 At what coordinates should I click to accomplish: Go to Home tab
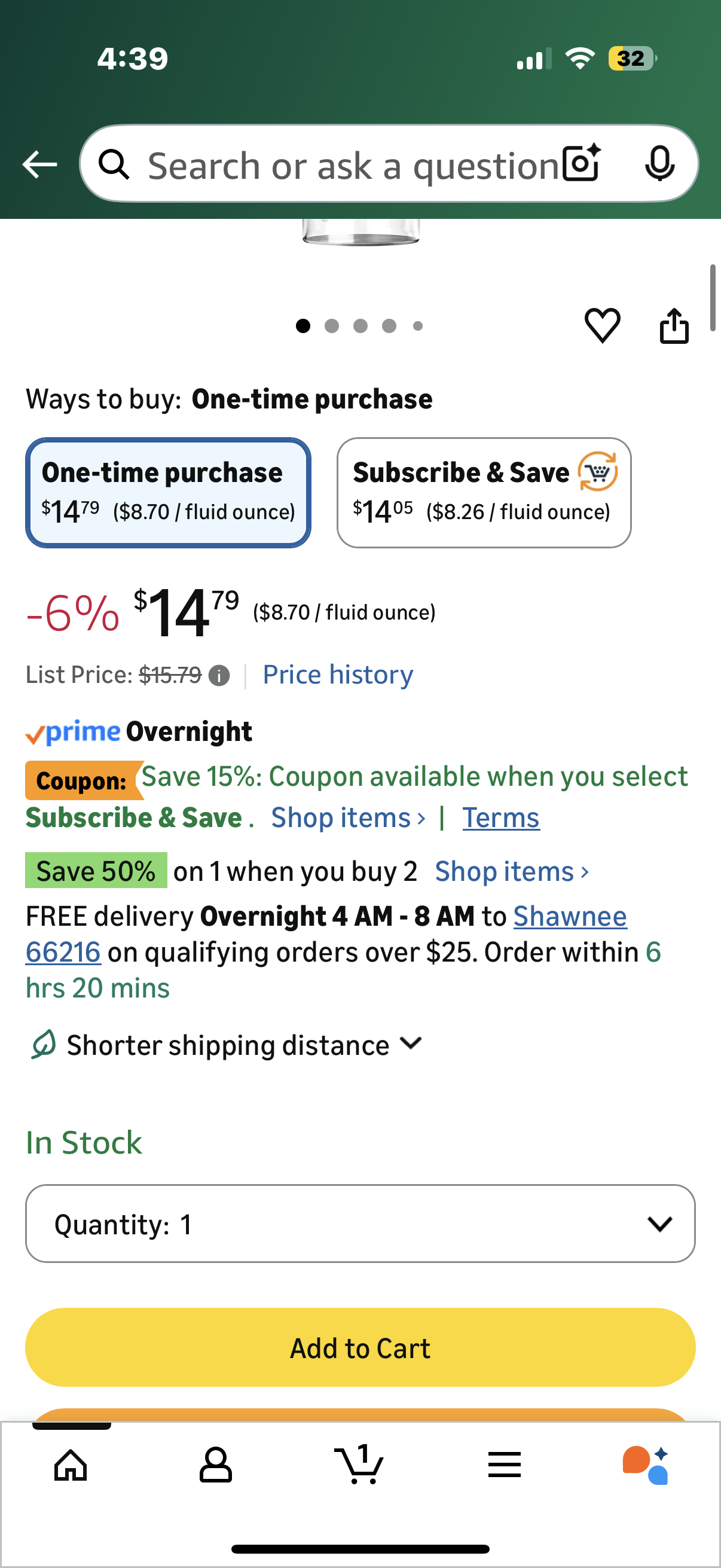[71, 1464]
